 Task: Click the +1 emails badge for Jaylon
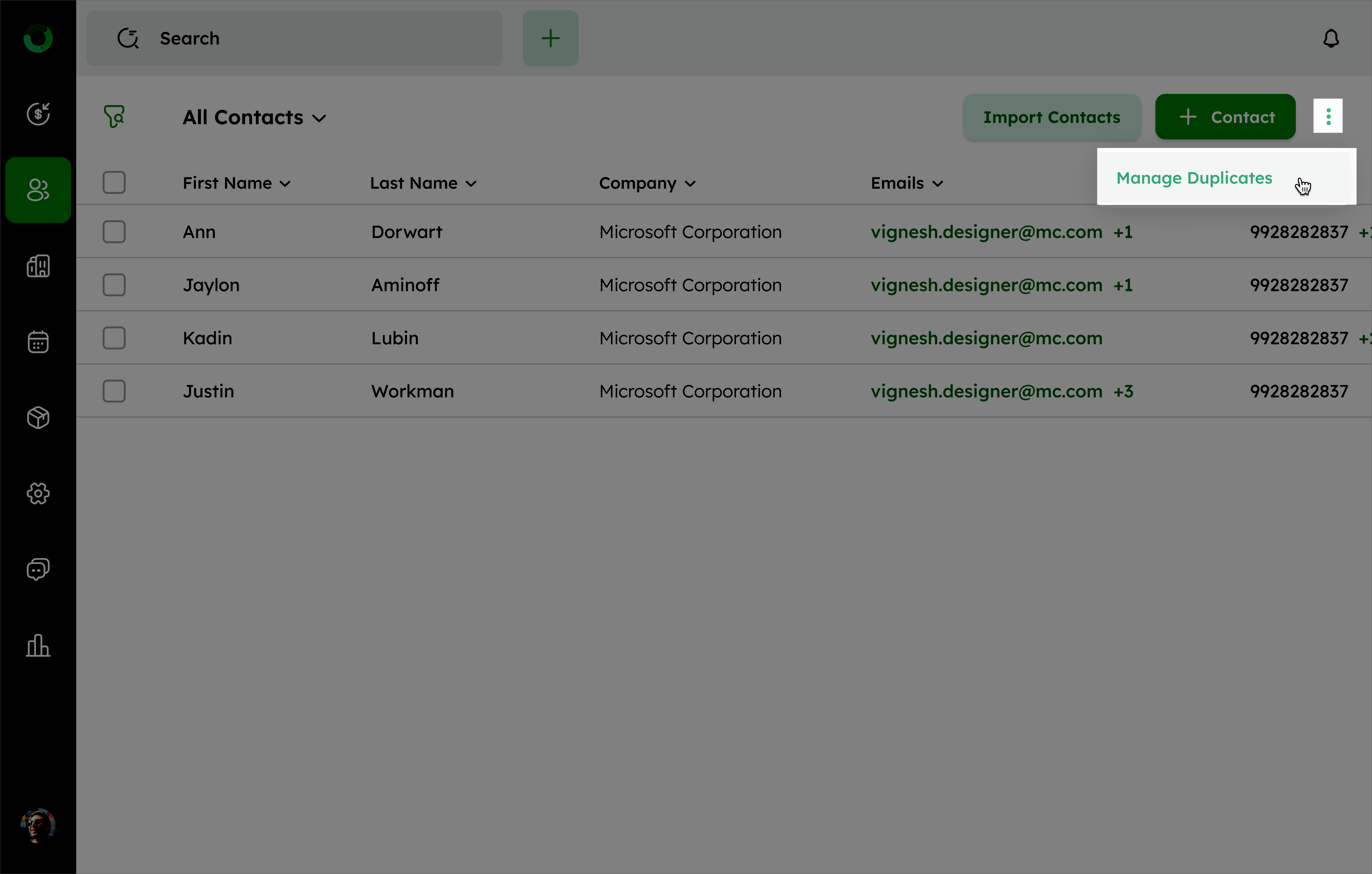click(x=1122, y=285)
